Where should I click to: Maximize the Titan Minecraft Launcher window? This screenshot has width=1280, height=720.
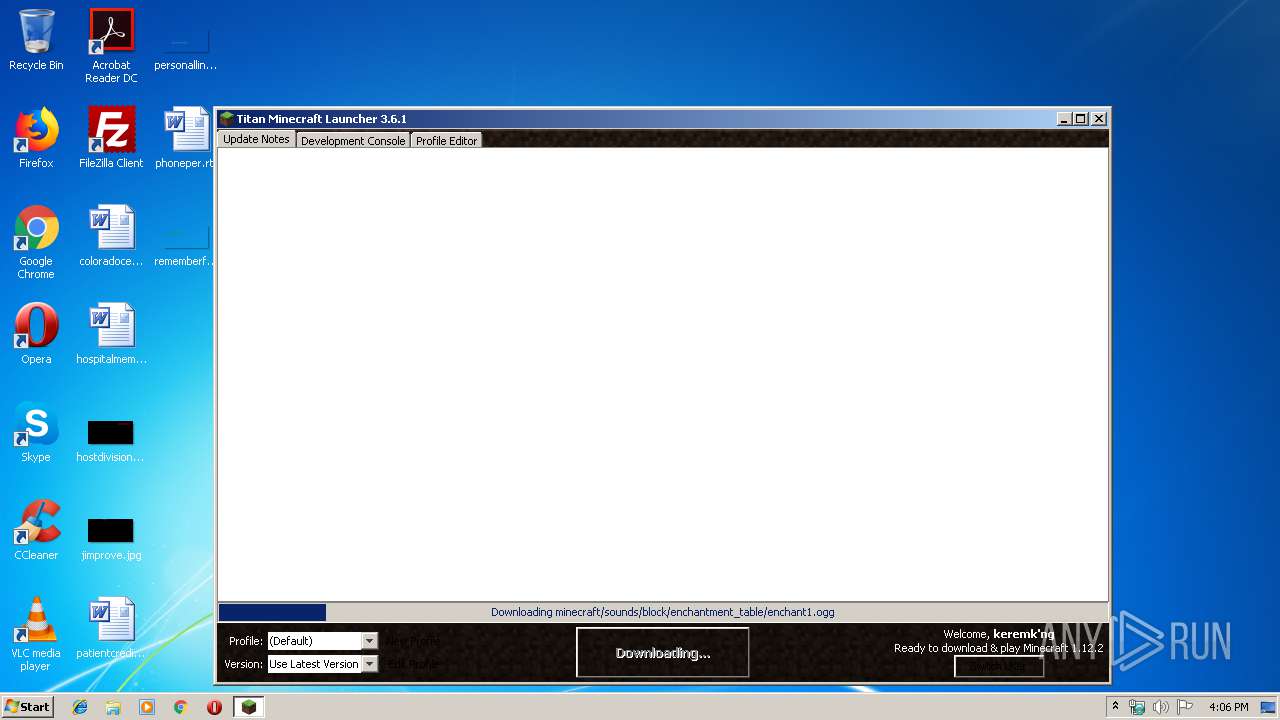pos(1081,119)
